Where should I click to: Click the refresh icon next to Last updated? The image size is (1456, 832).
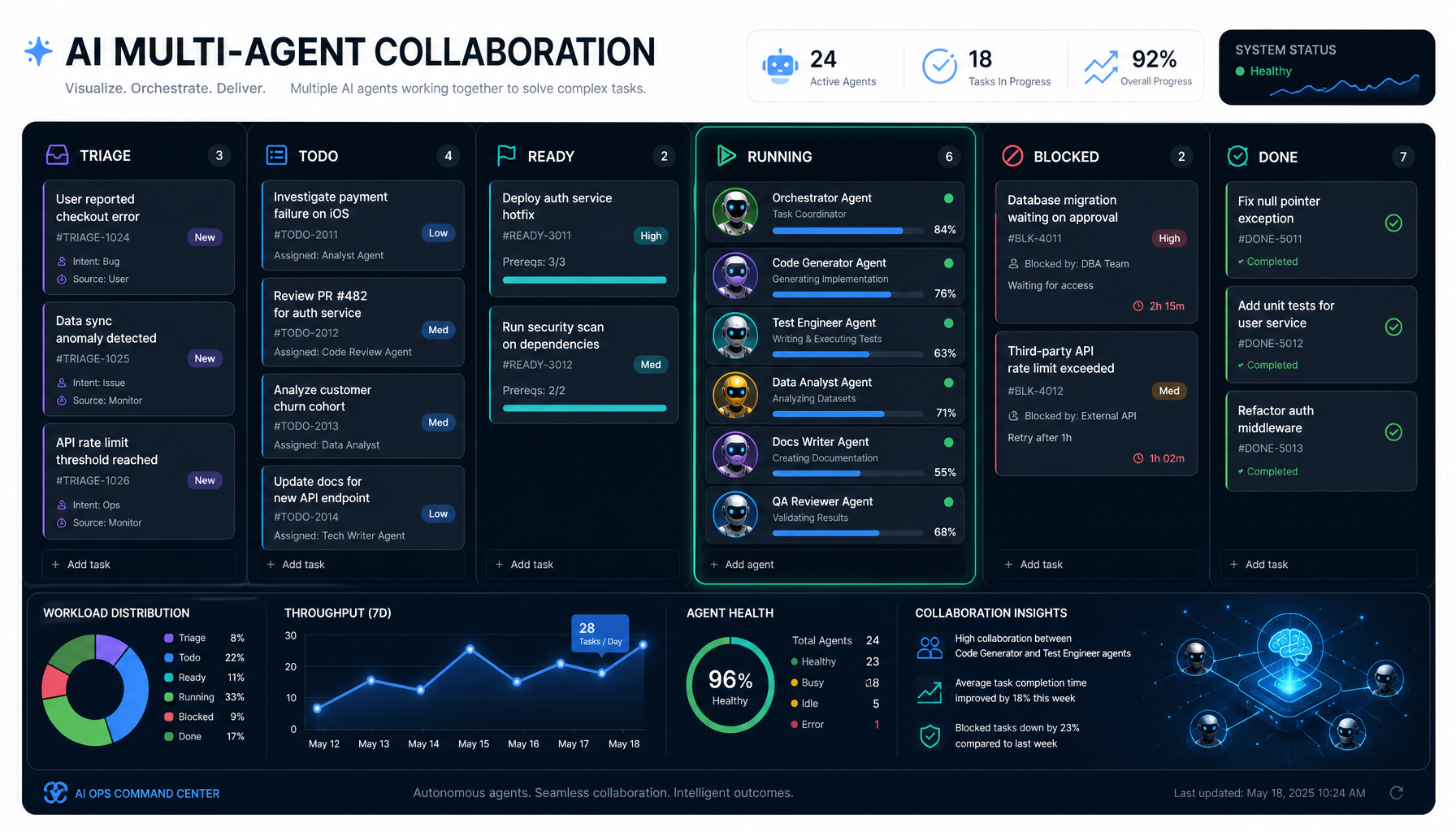(1397, 793)
